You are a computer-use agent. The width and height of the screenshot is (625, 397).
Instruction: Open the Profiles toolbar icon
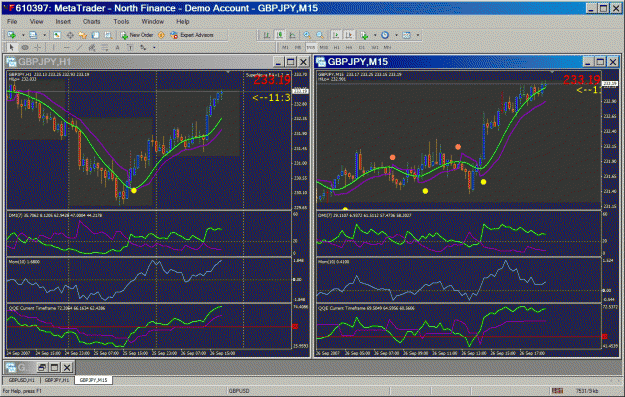pos(33,35)
